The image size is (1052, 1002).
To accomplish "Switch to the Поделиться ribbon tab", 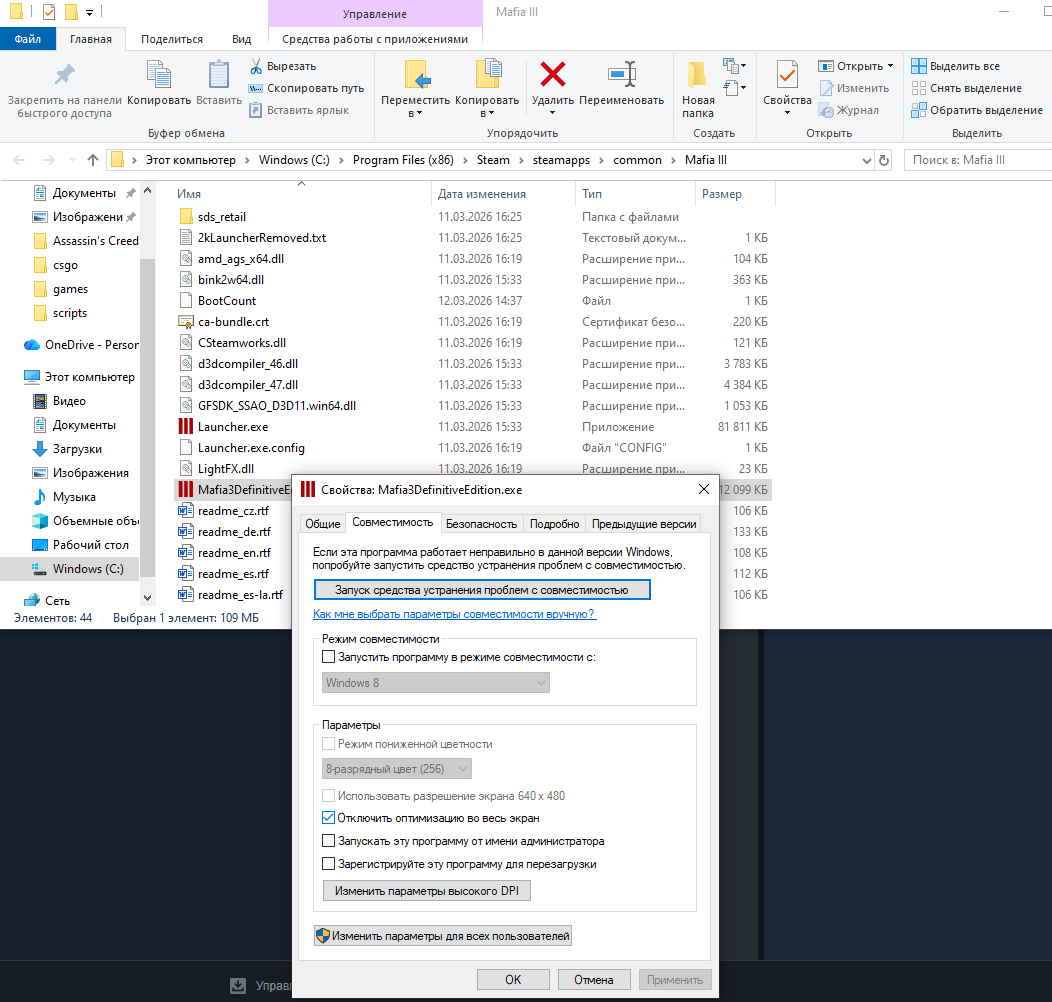I will [172, 39].
